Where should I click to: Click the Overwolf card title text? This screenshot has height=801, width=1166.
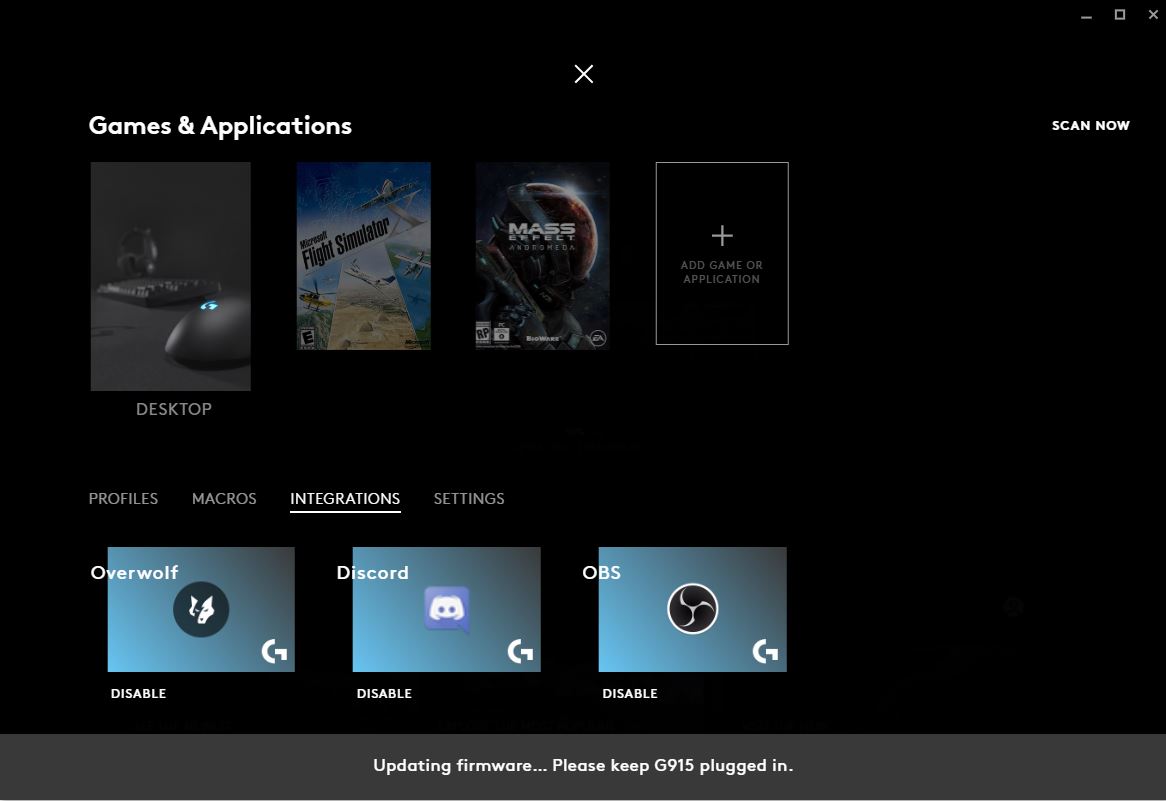135,572
